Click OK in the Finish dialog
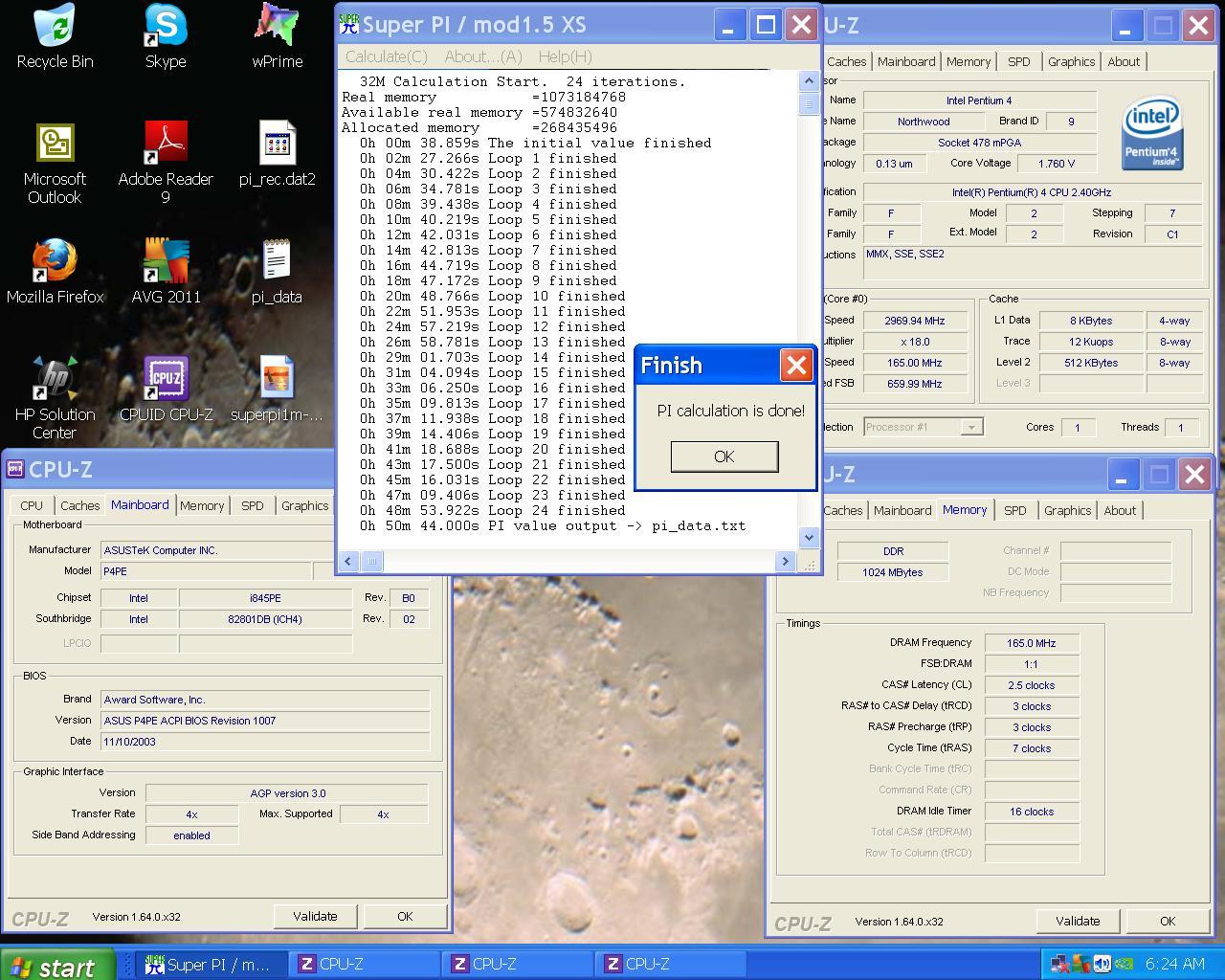Viewport: 1225px width, 980px height. (x=724, y=457)
